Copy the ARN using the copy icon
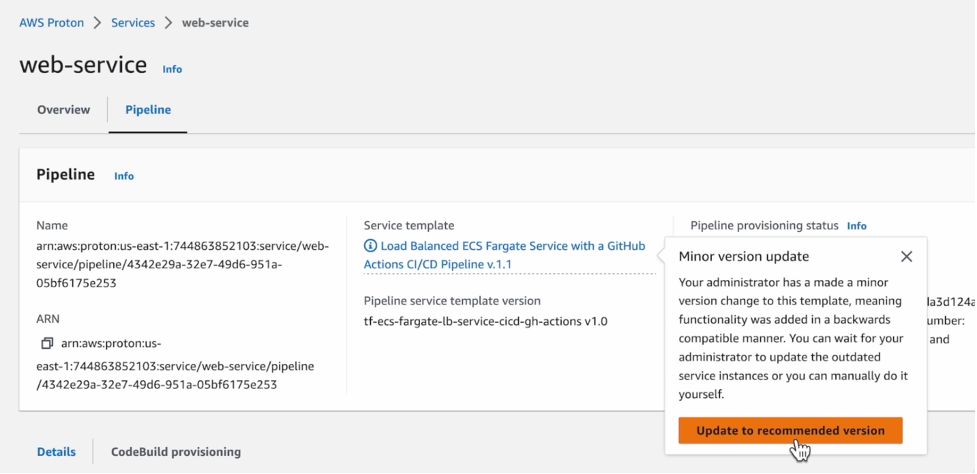The width and height of the screenshot is (977, 474). coord(46,343)
